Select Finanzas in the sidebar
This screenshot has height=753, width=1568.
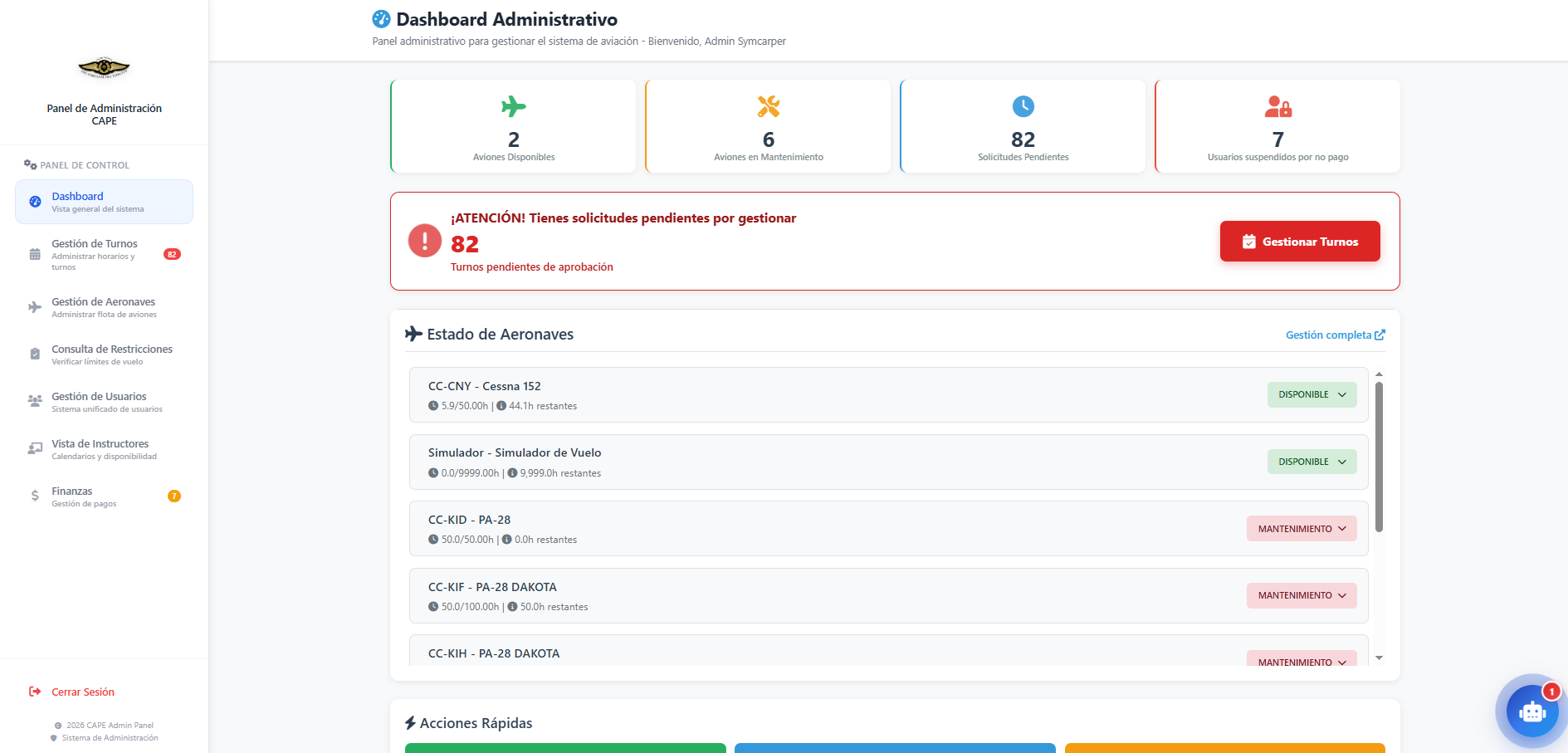coord(72,491)
